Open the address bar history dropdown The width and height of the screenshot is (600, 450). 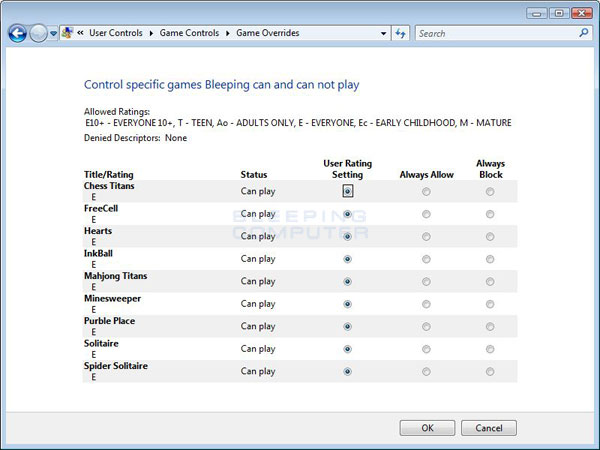383,34
